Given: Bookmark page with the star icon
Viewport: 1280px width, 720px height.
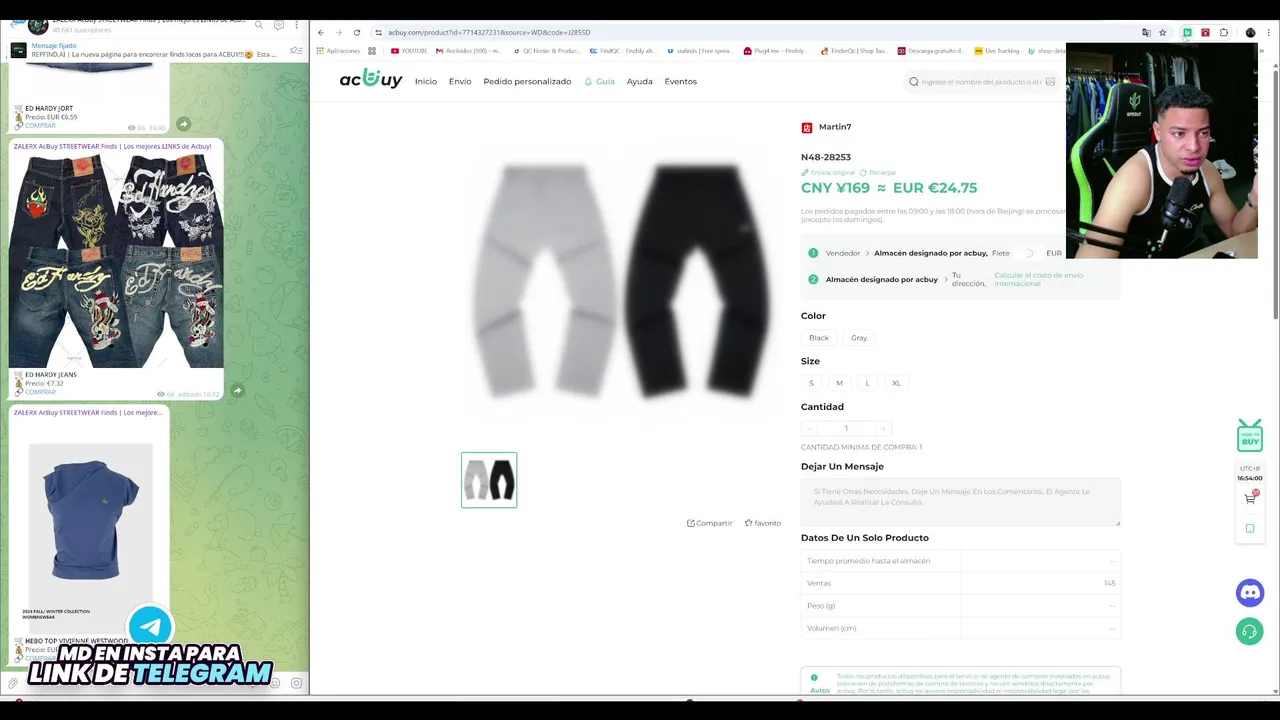Looking at the screenshot, I should tap(1162, 32).
